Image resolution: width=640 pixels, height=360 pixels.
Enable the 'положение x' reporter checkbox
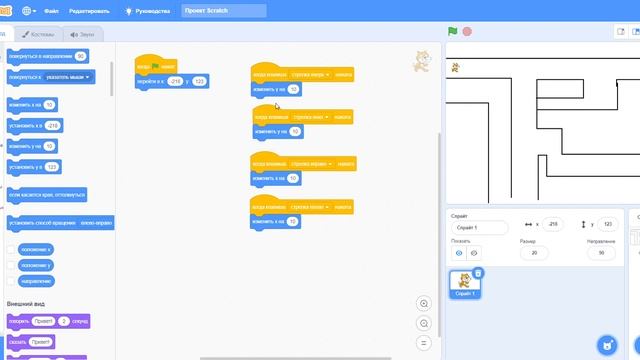click(11, 249)
